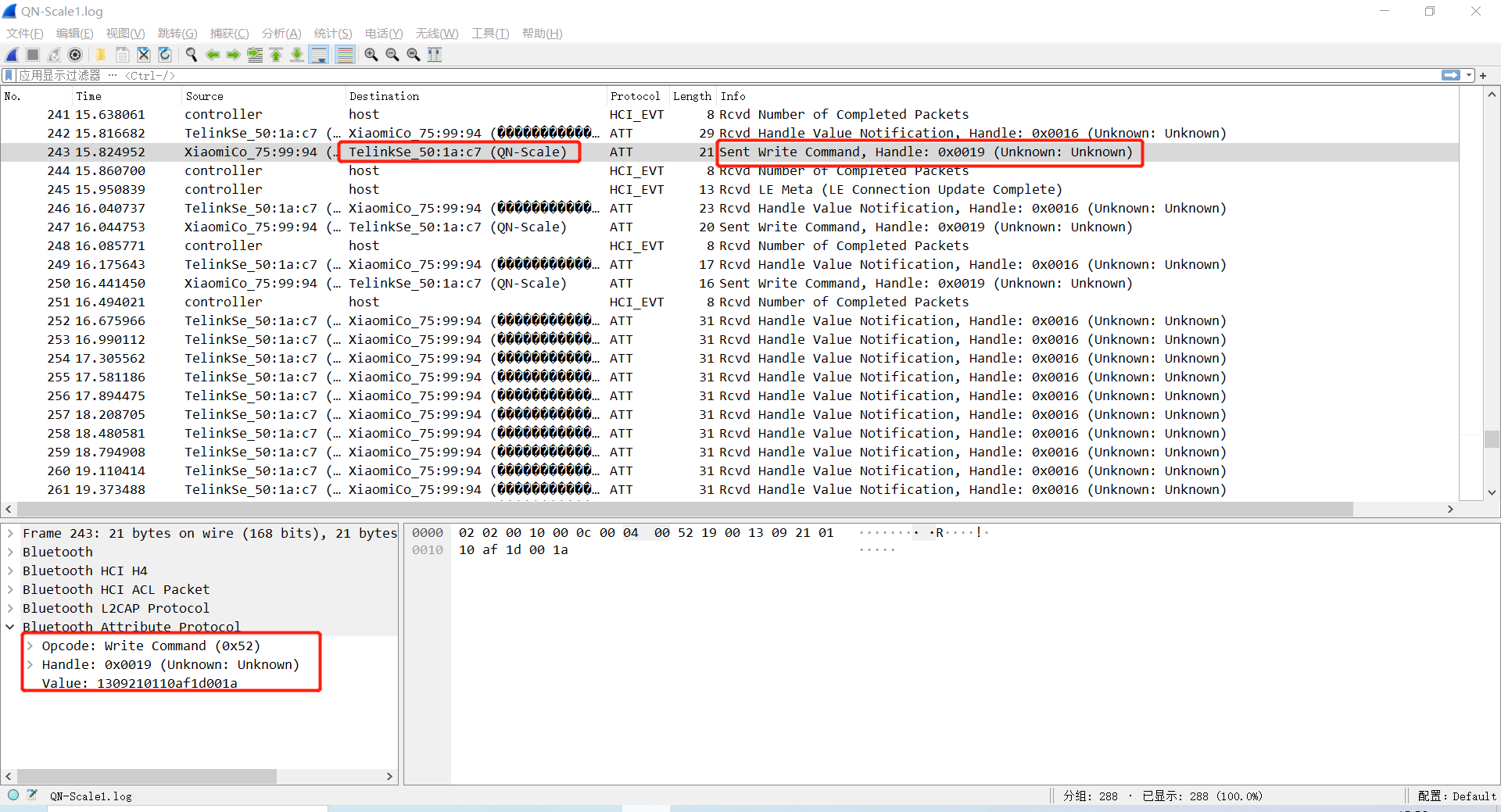Viewport: 1501px width, 812px height.
Task: Toggle auto-scroll during live capture
Action: [x=319, y=55]
